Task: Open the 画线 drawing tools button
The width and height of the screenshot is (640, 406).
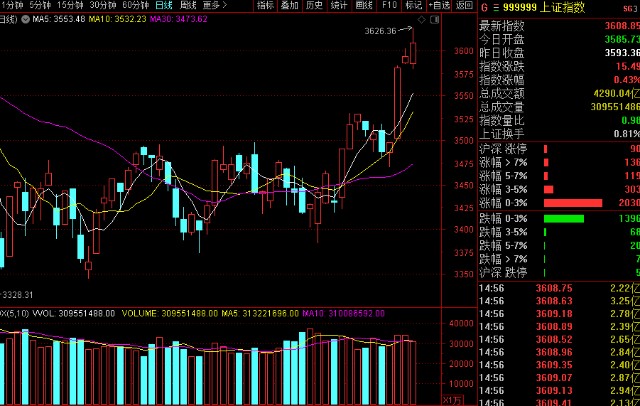Action: pos(364,5)
